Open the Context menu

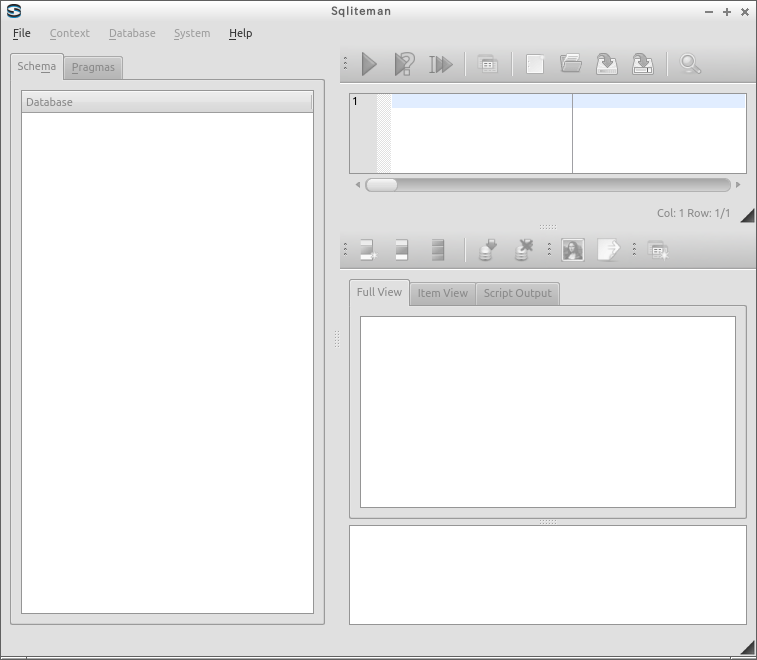[70, 33]
